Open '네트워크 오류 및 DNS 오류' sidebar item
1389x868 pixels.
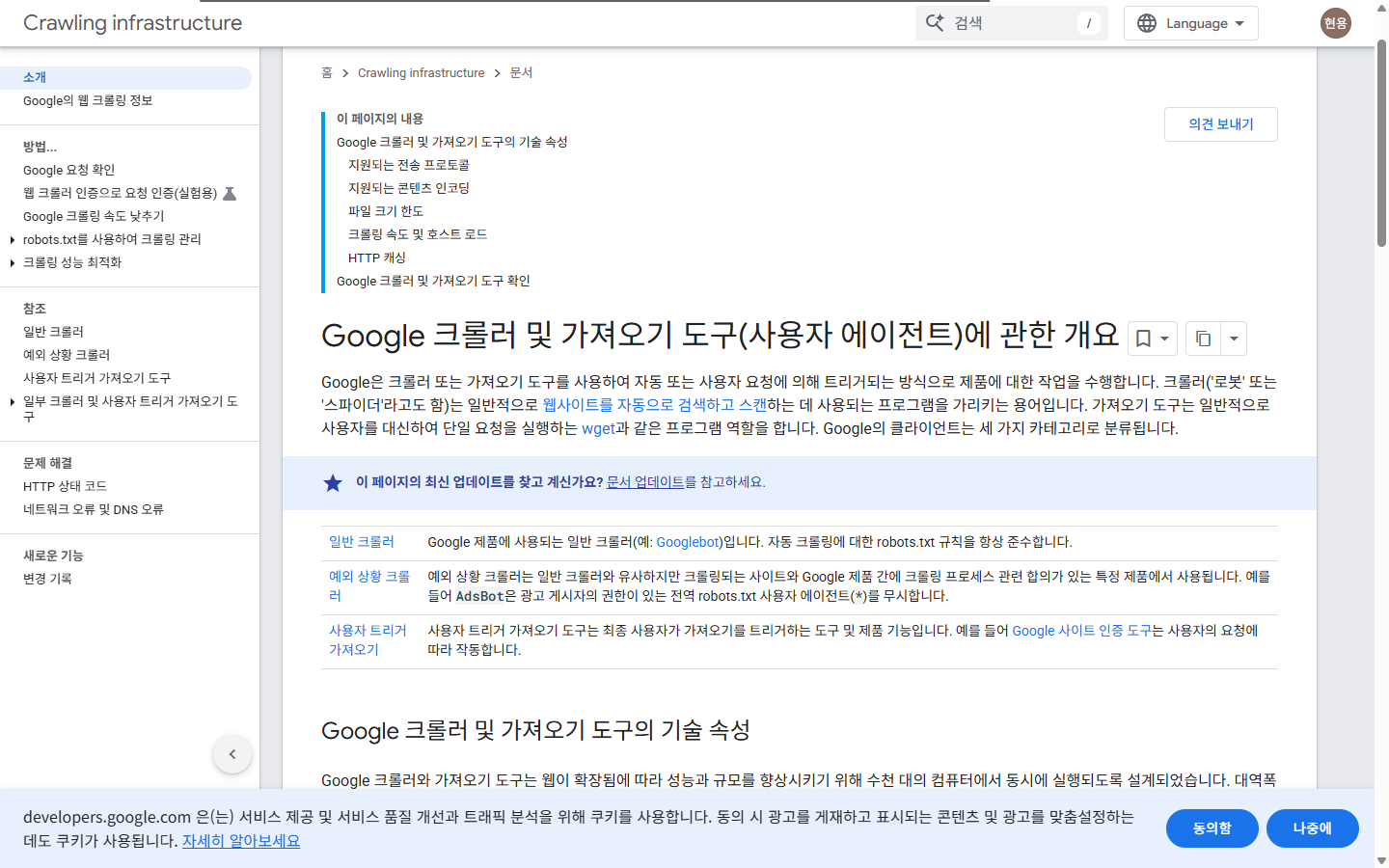[x=94, y=509]
